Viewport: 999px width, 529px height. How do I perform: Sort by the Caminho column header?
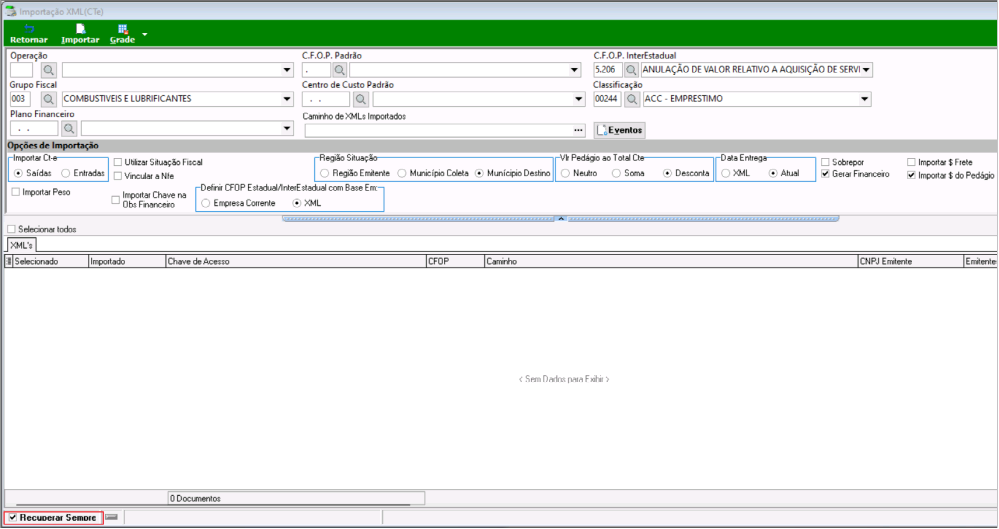(x=671, y=261)
